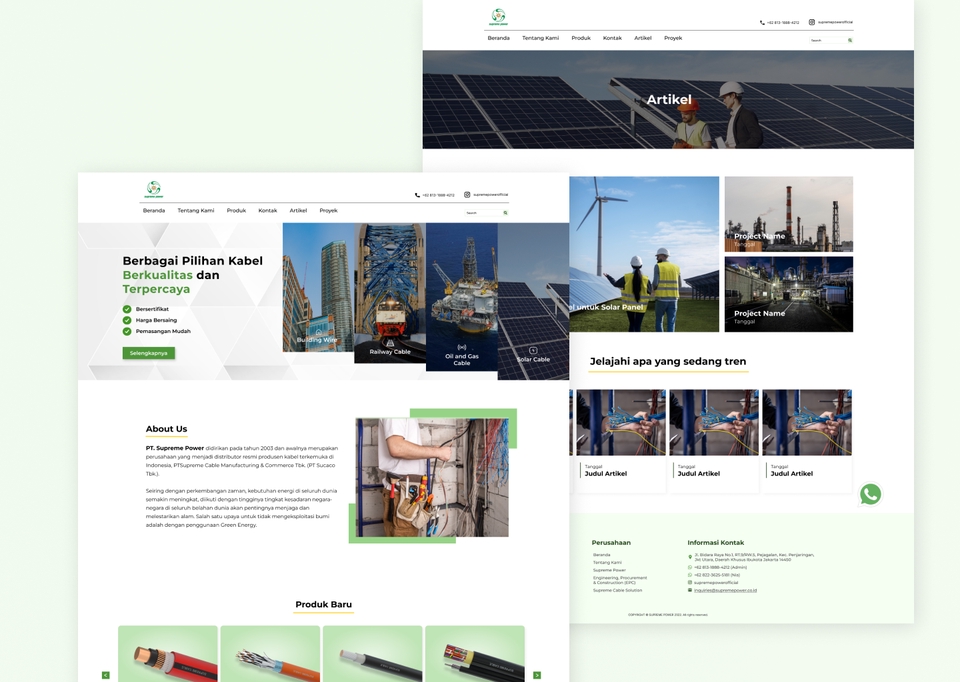This screenshot has height=682, width=960.
Task: Open Artikel in the homepage navigation
Action: 298,211
